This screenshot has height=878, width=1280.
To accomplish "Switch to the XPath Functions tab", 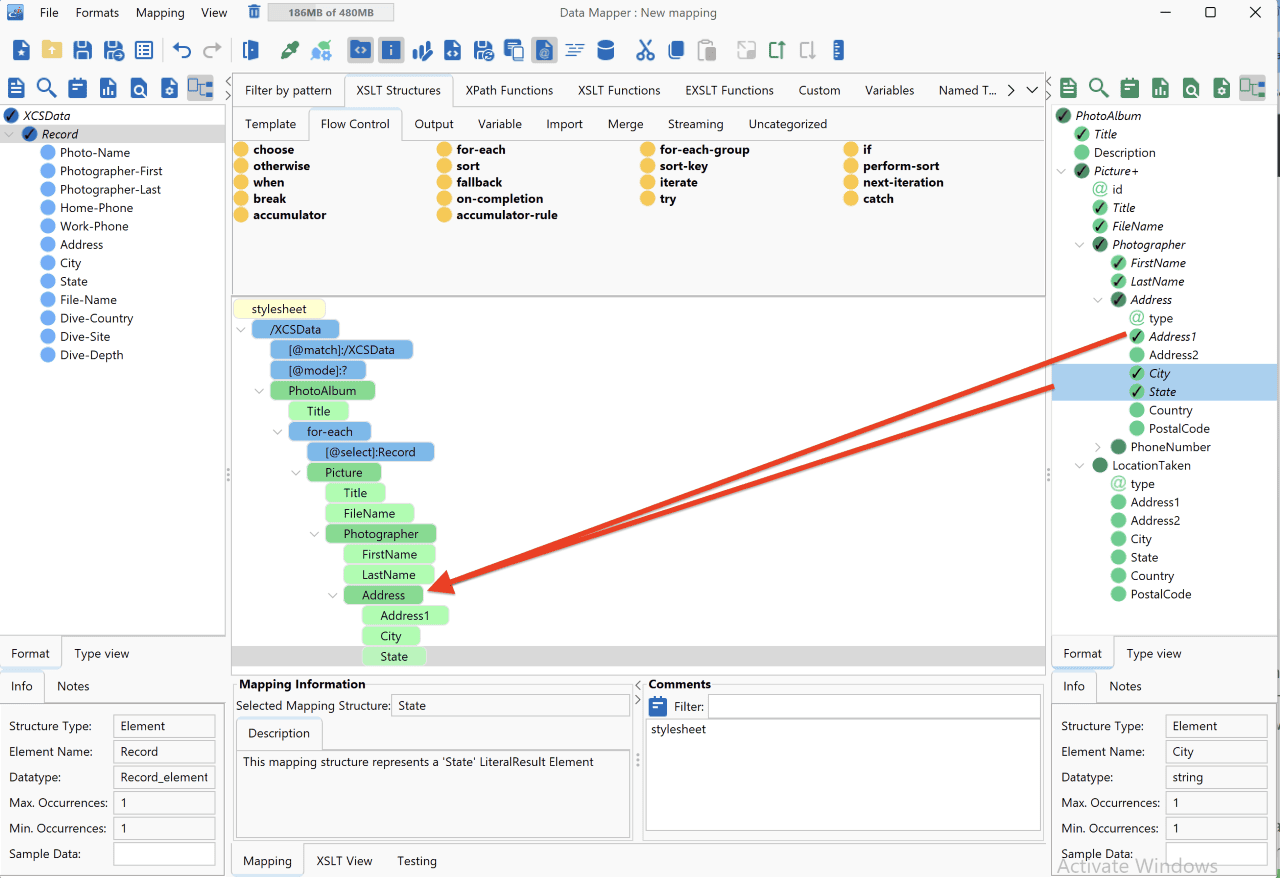I will 509,90.
